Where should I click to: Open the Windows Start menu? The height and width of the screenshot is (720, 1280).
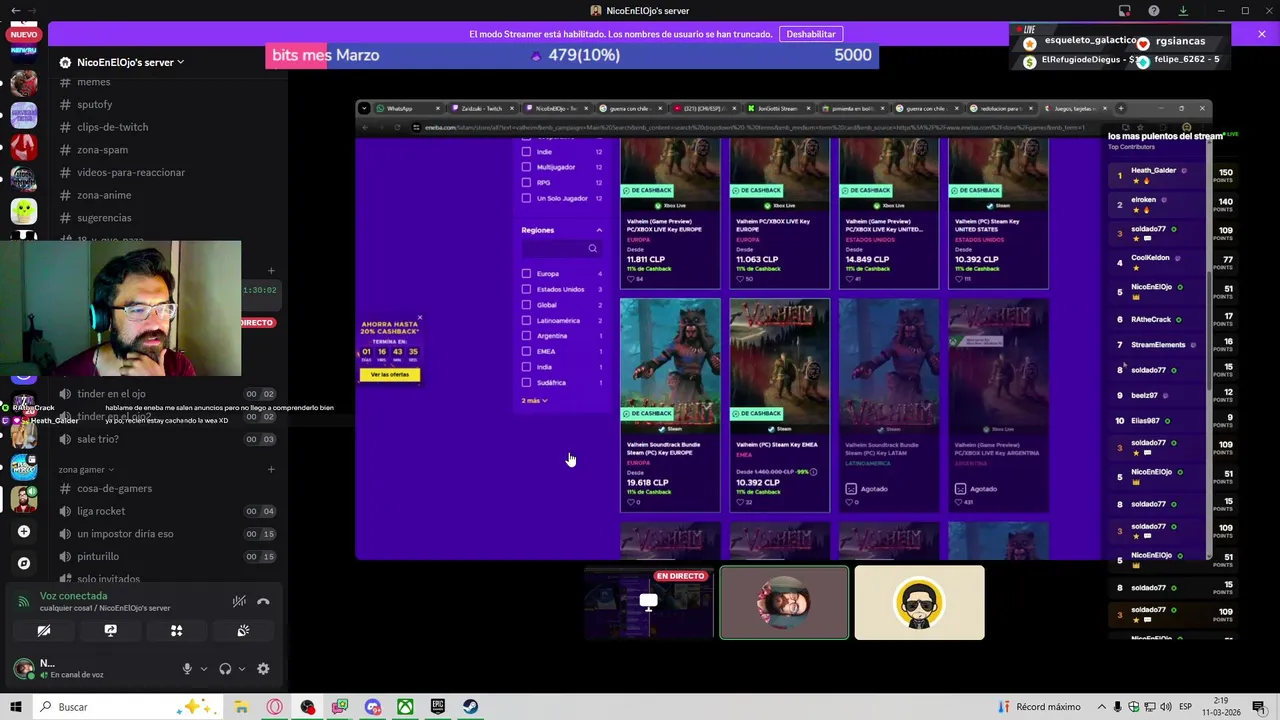tap(16, 707)
